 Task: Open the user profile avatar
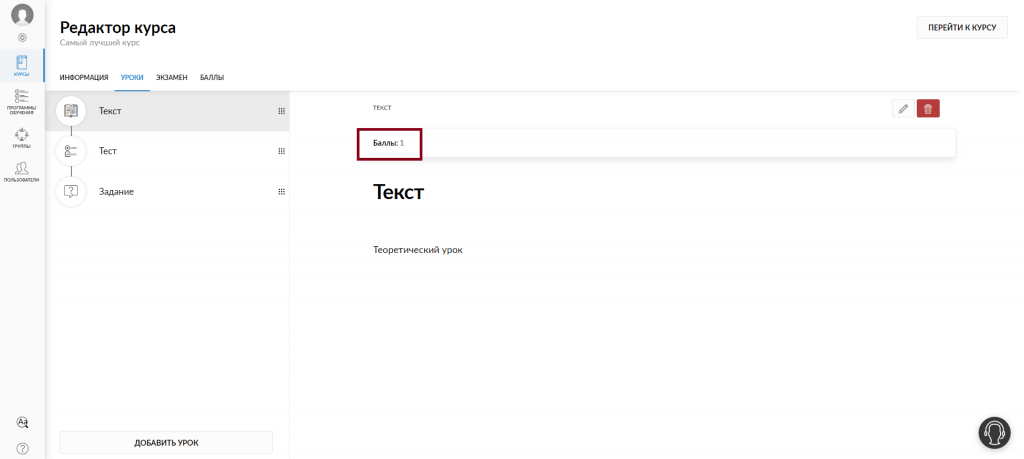coord(22,14)
